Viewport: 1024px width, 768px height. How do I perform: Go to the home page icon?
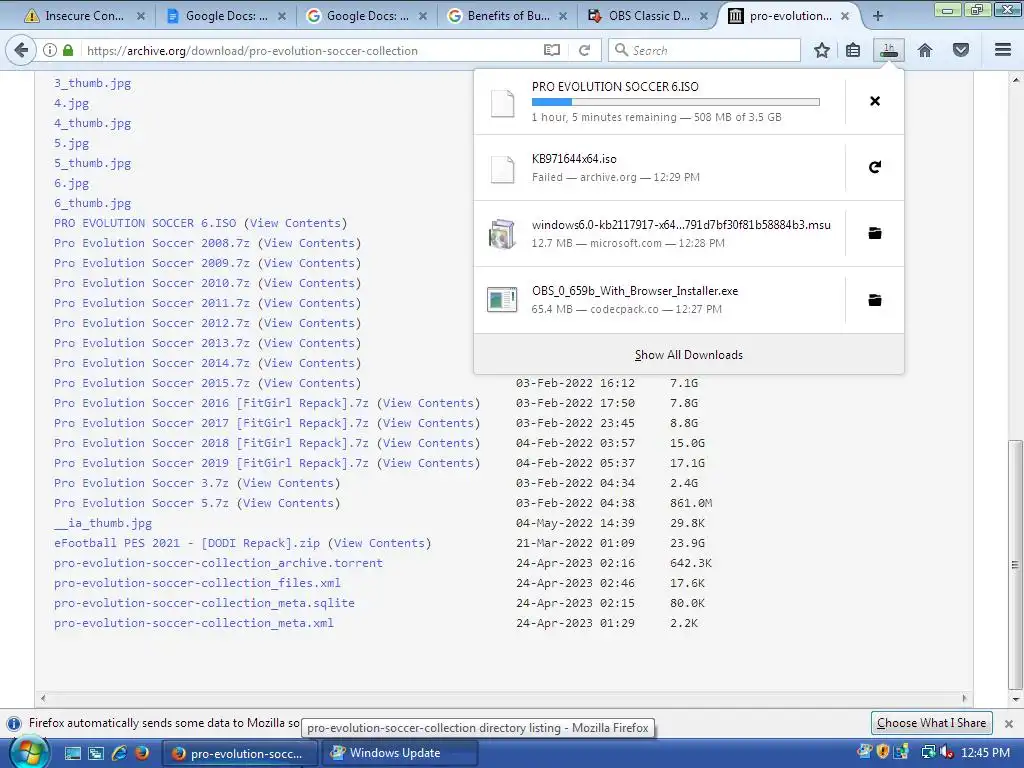925,50
